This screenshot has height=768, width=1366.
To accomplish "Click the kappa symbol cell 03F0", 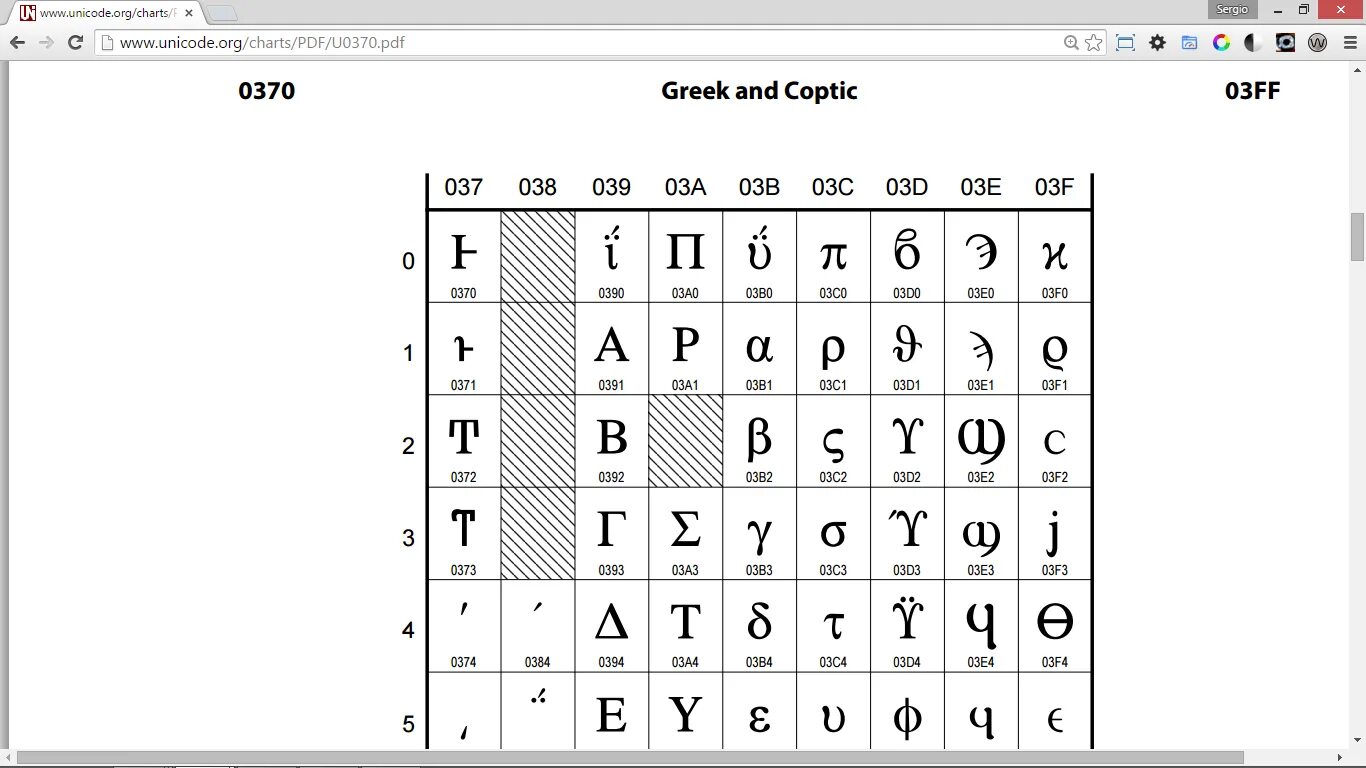I will point(1055,256).
